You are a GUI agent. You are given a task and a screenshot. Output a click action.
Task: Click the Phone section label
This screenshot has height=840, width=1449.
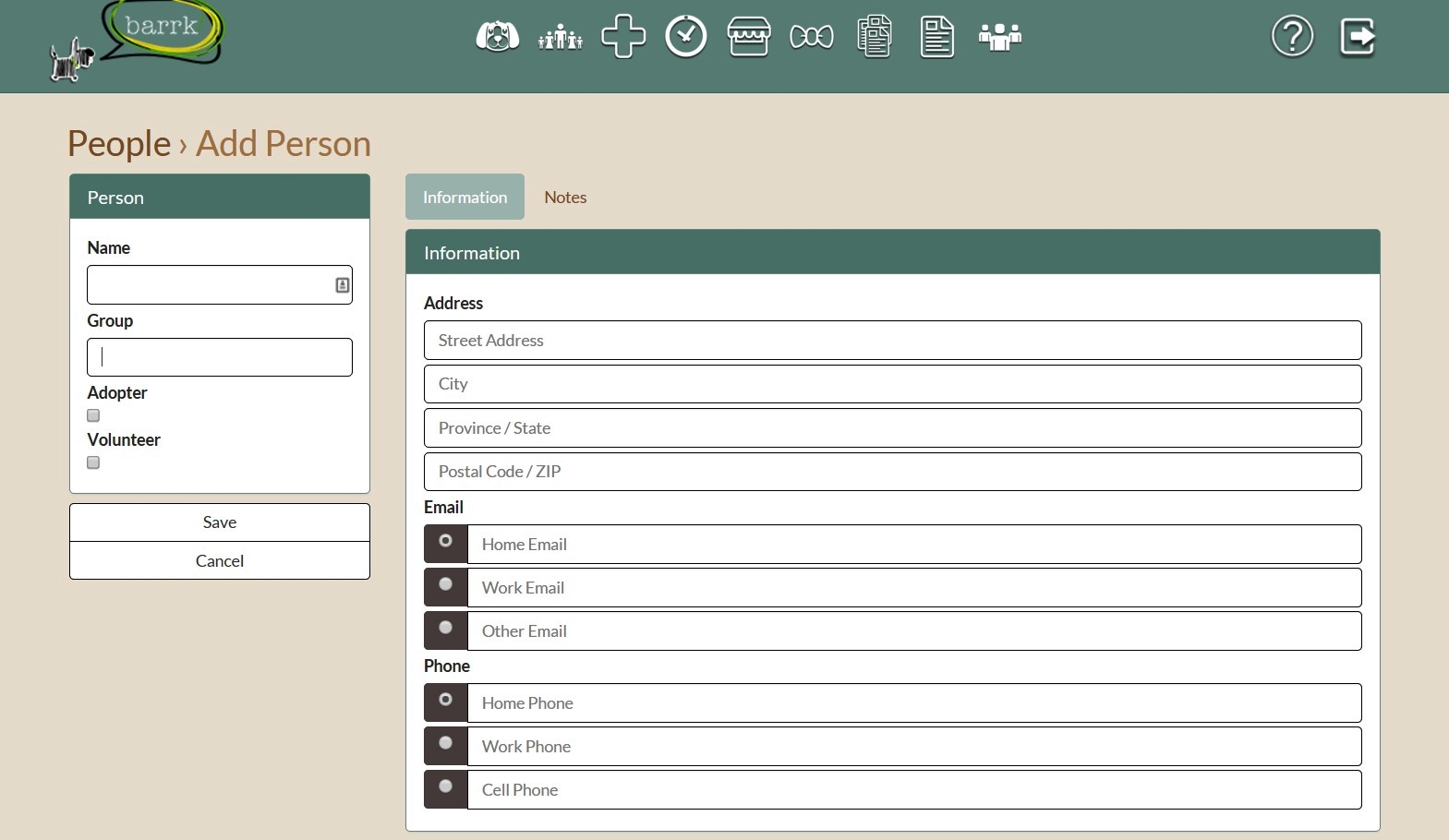coord(447,666)
